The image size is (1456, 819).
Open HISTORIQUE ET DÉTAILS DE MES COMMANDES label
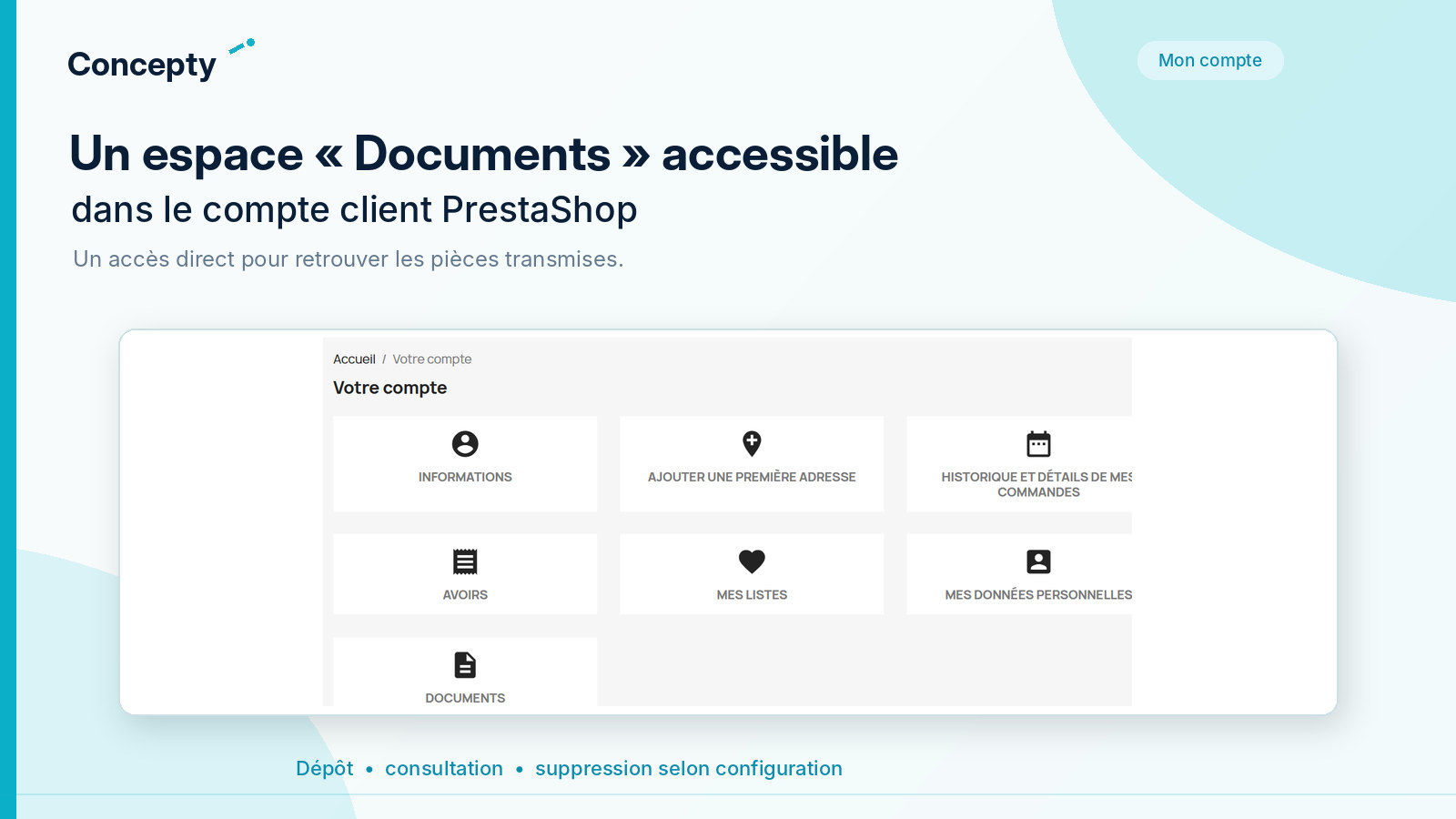pyautogui.click(x=1037, y=484)
